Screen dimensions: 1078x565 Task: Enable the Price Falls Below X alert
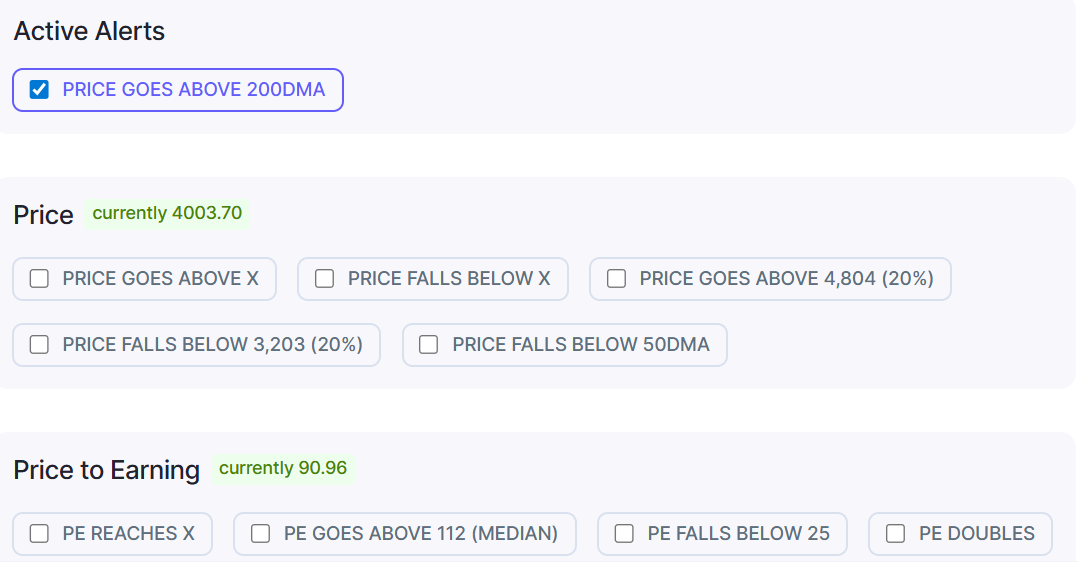(x=324, y=279)
